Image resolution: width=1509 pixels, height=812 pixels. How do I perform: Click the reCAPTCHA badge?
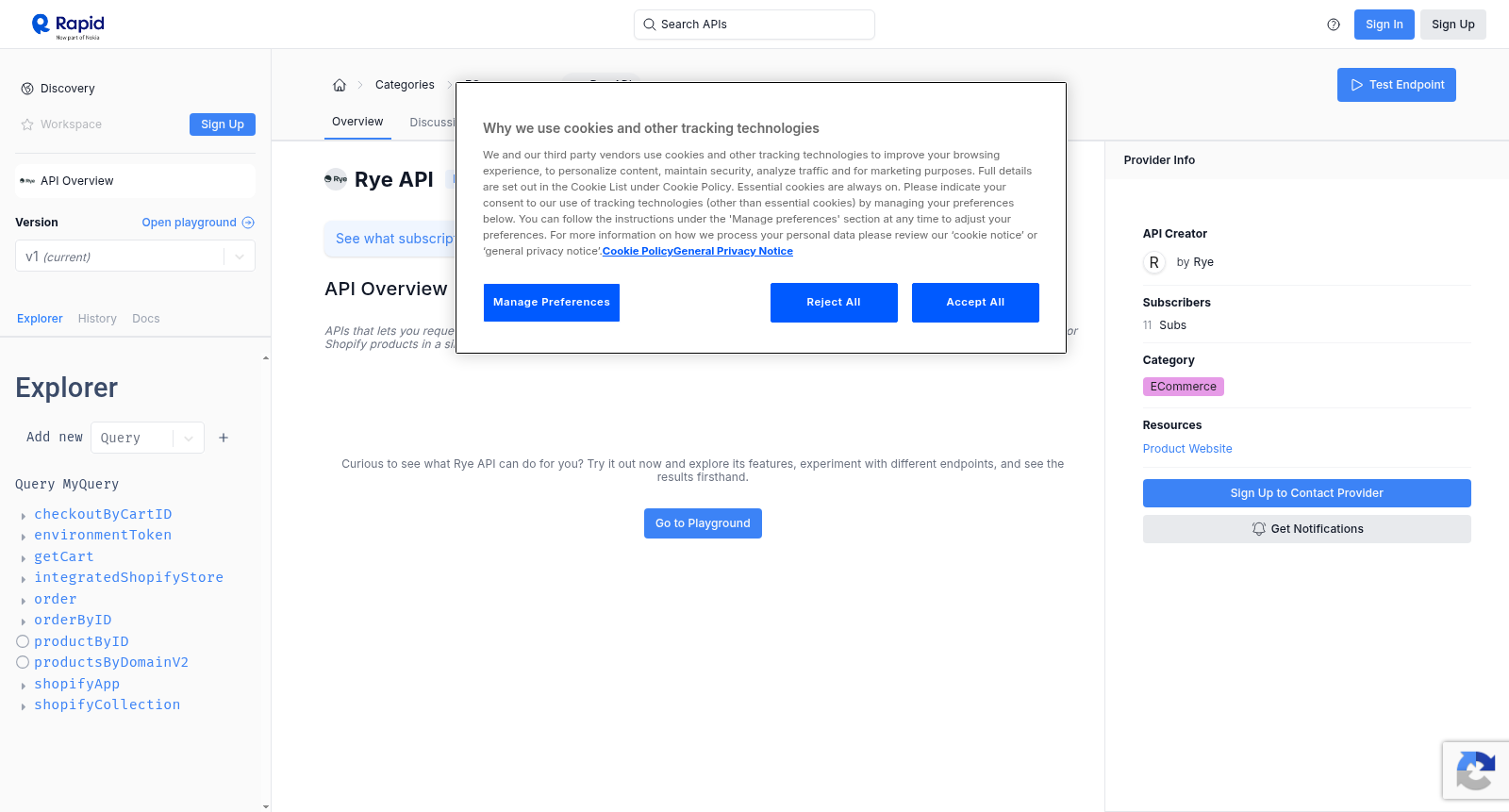1476,771
